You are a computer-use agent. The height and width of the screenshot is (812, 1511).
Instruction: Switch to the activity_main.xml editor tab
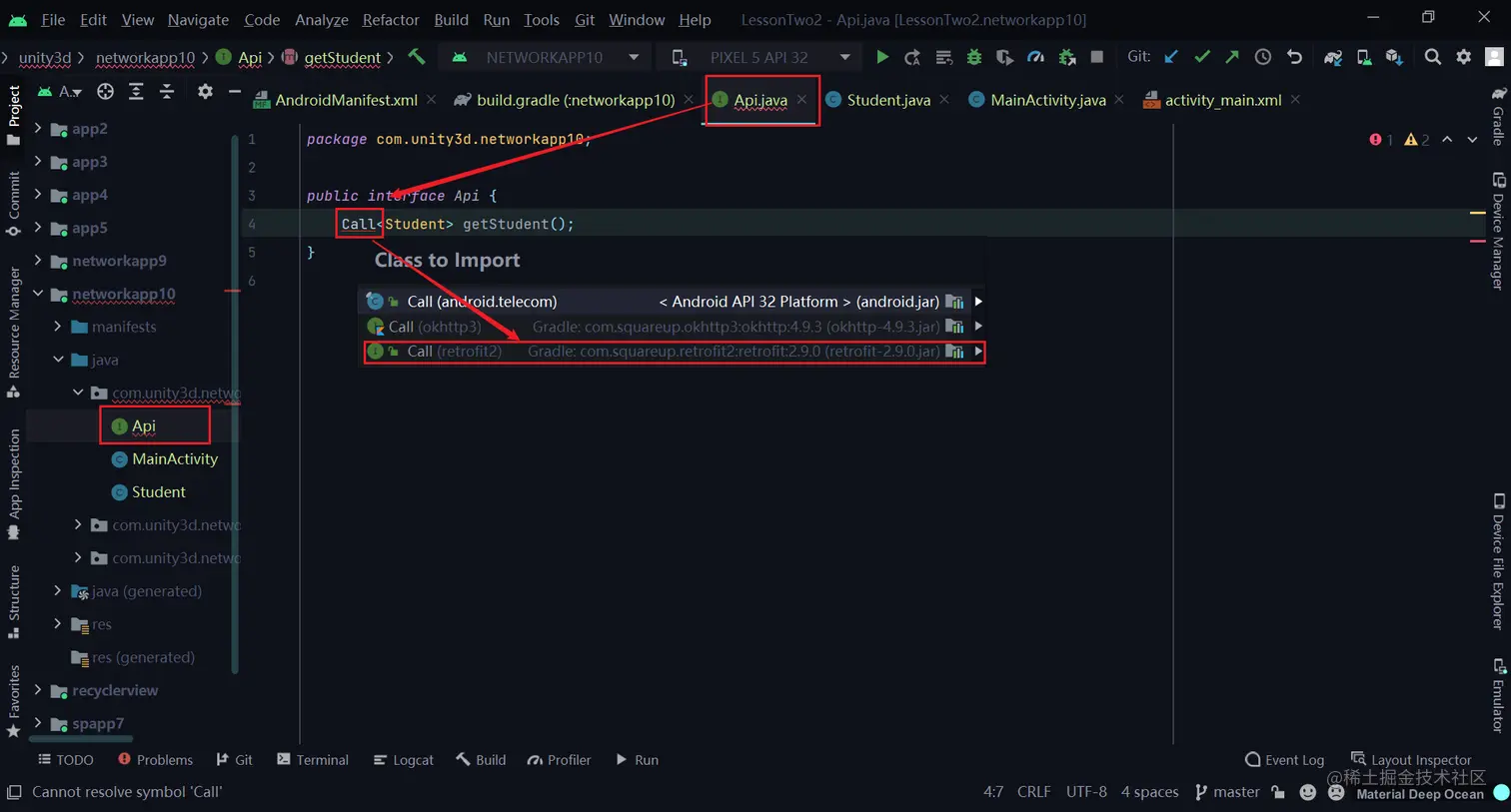click(1220, 100)
